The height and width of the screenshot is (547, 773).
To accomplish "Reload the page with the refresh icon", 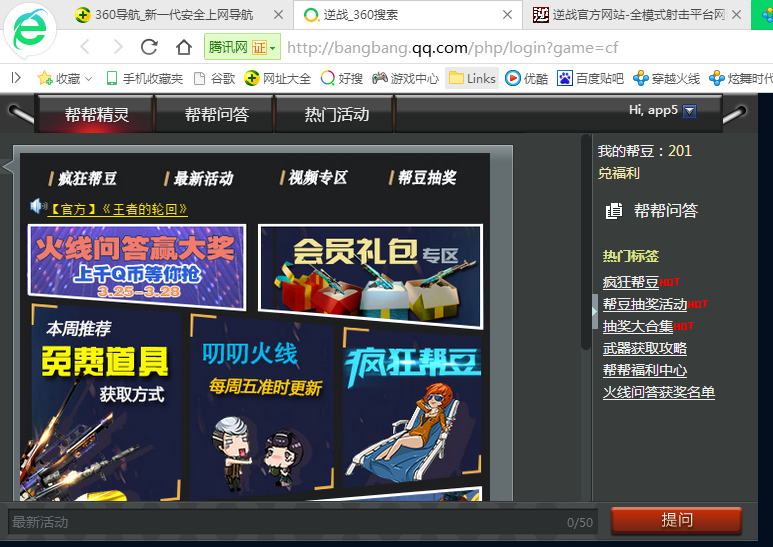I will [149, 47].
